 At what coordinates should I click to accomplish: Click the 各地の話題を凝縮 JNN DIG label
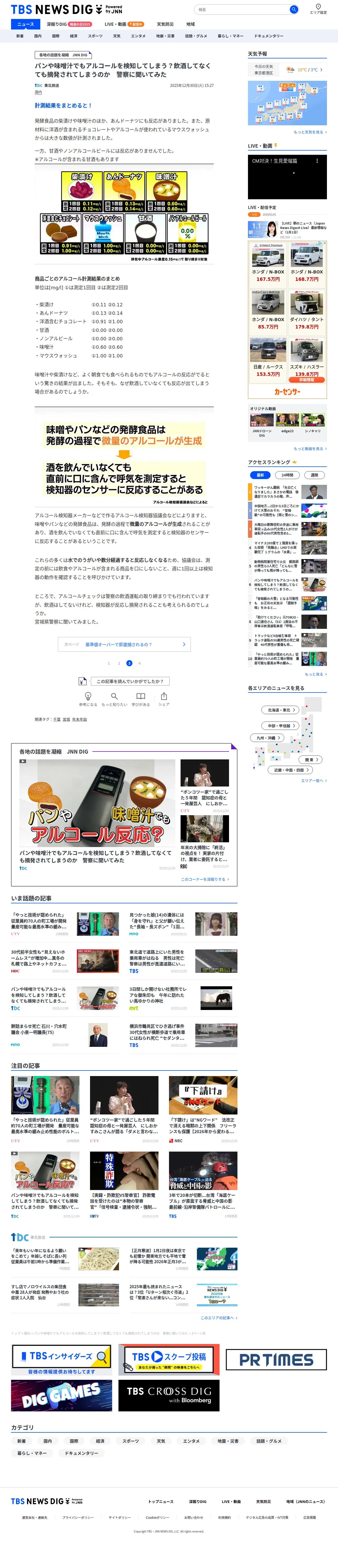63,55
